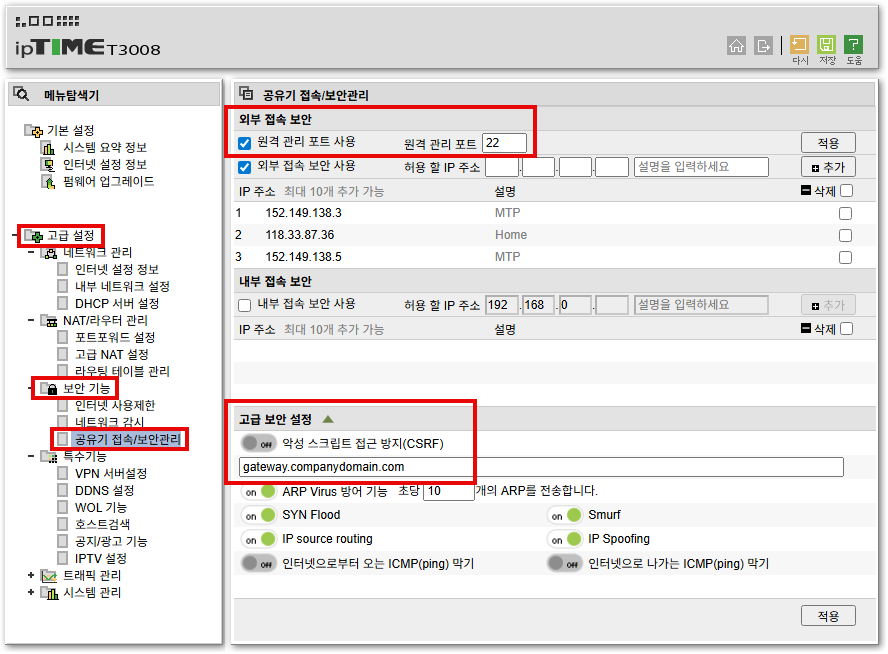This screenshot has height=654, width=888.
Task: Turn off the IP Spoofing toggle
Action: (x=564, y=540)
